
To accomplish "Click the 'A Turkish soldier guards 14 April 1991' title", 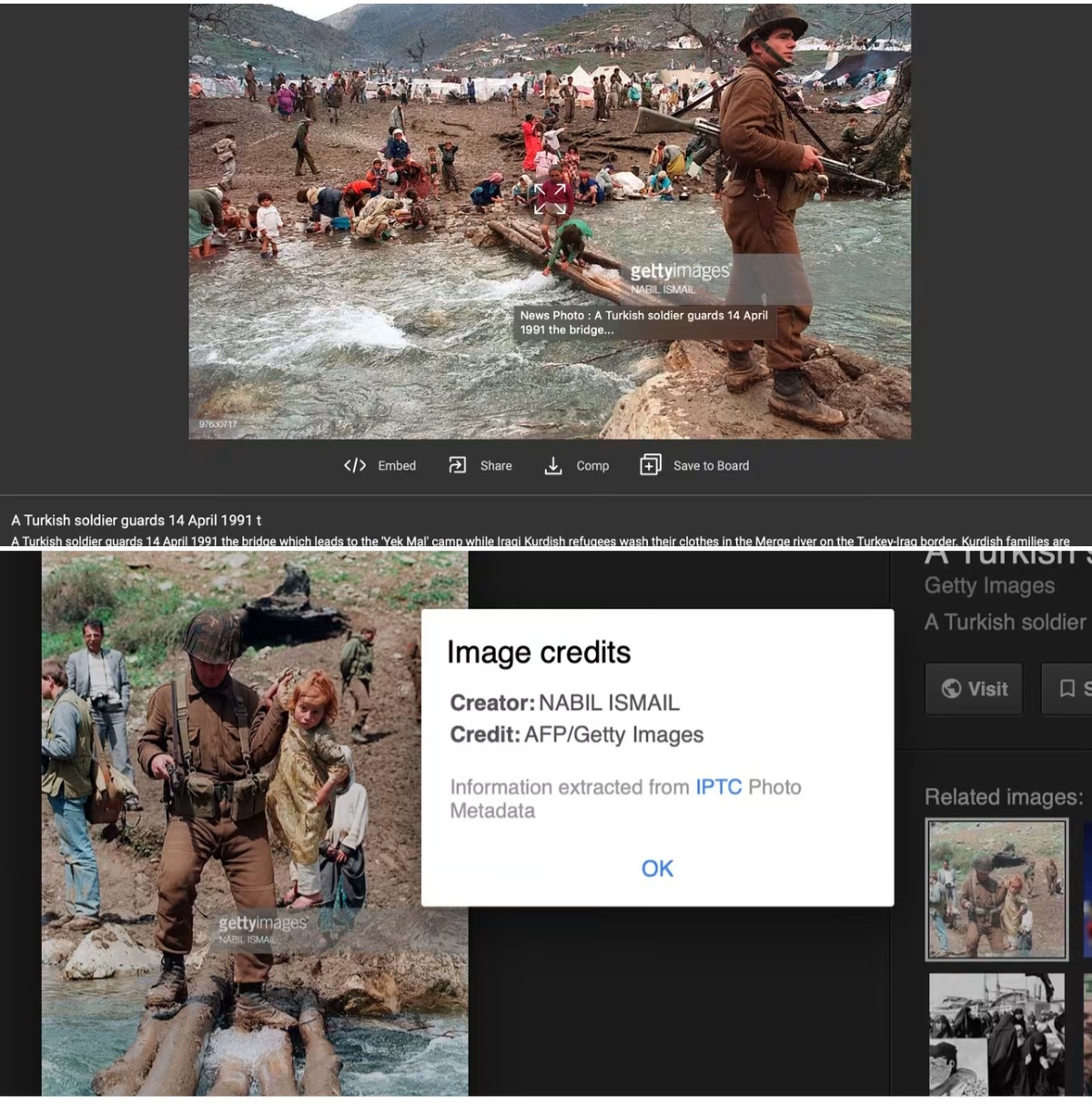I will point(136,520).
